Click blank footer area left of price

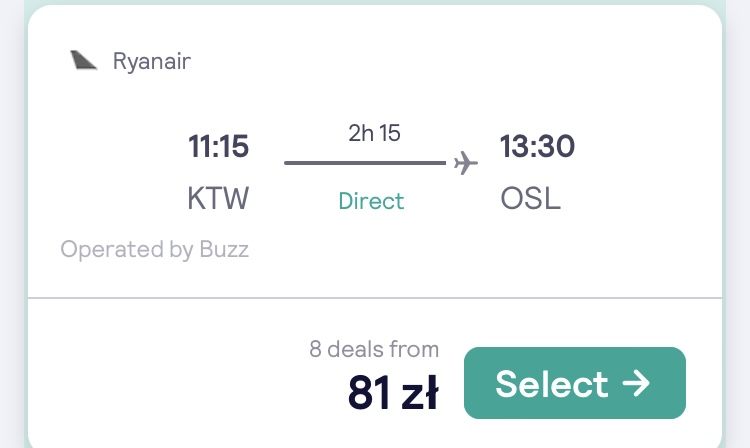(x=167, y=378)
